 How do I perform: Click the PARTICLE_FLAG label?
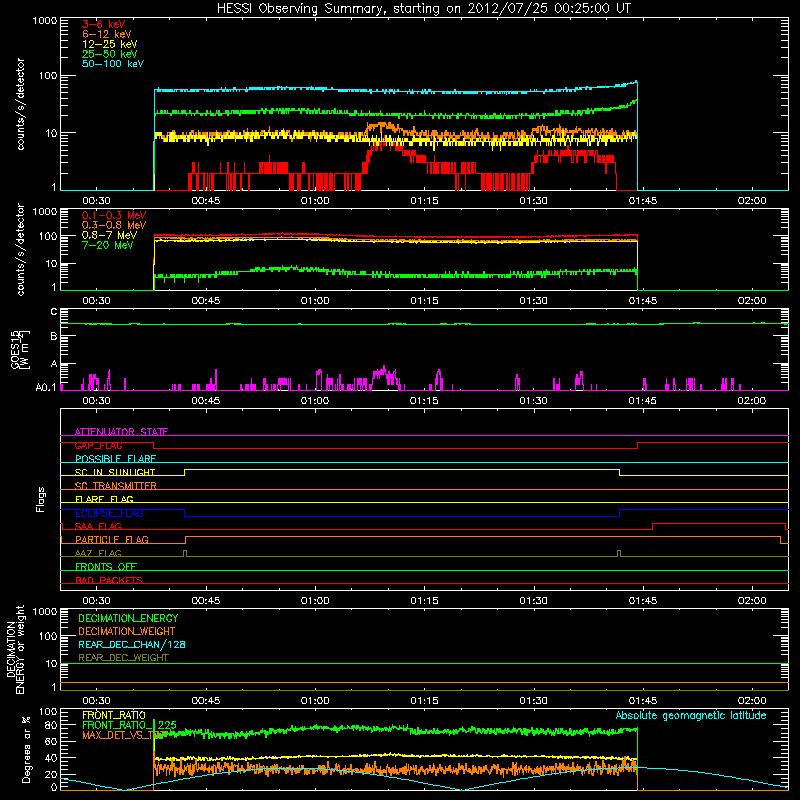point(112,539)
